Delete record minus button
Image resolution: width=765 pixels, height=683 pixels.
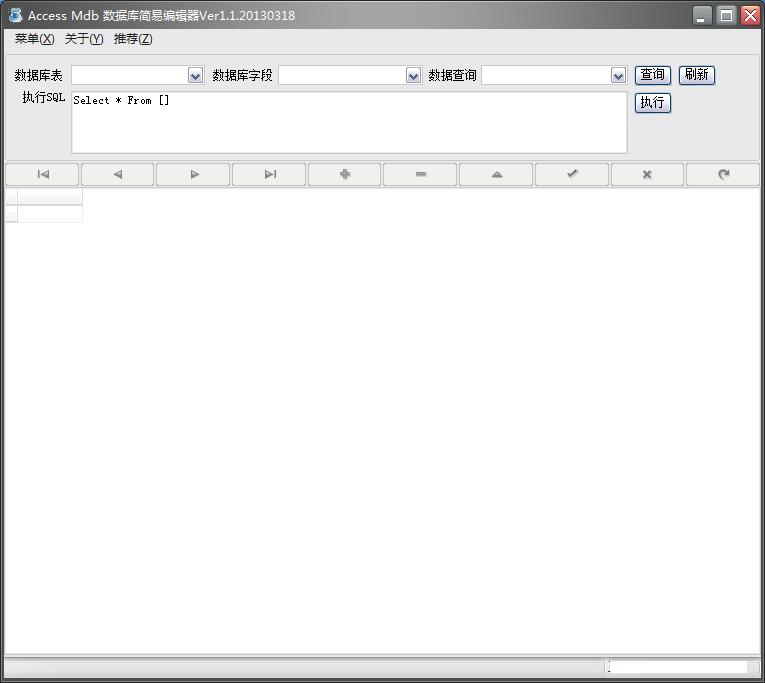421,175
